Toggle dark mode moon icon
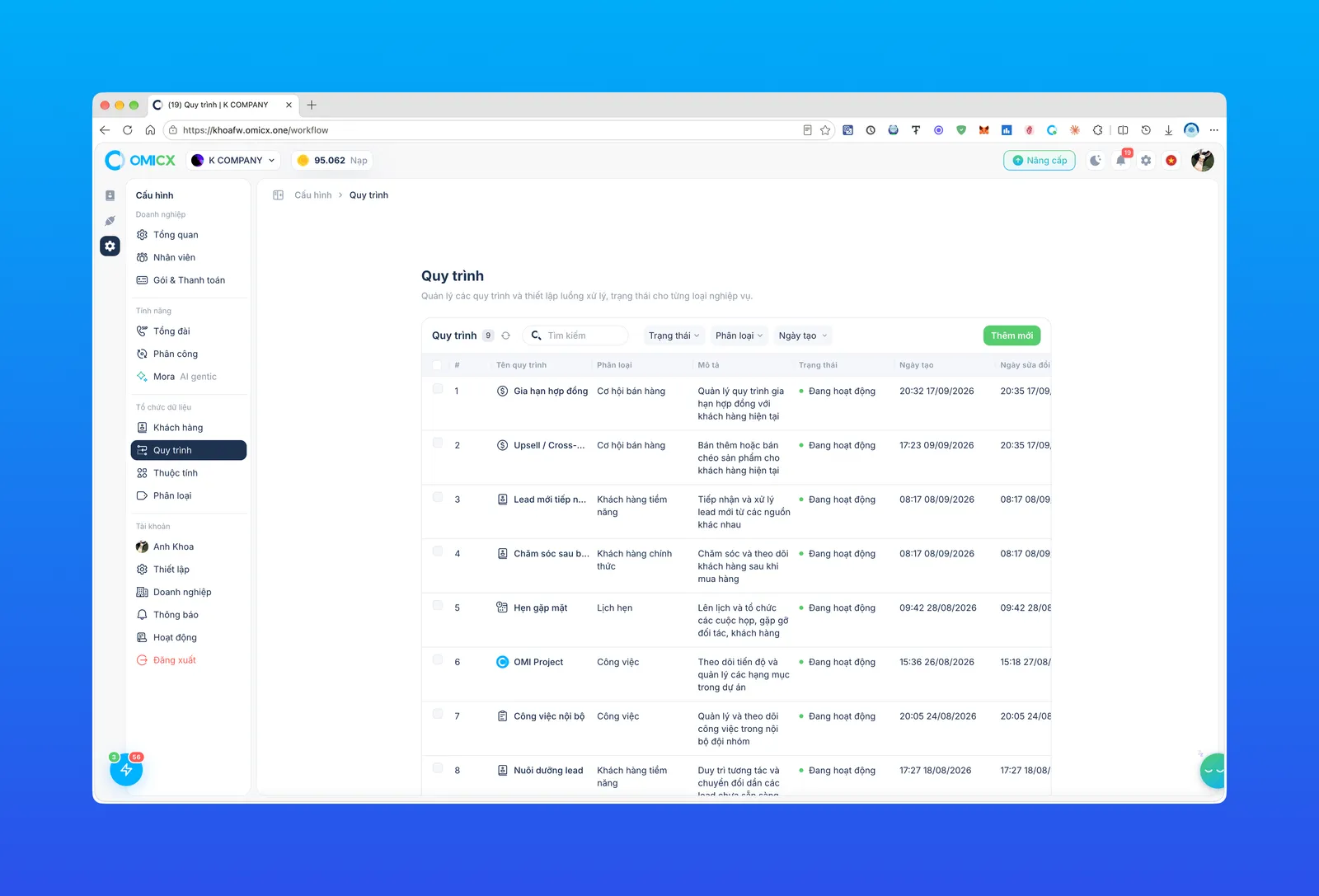The height and width of the screenshot is (896, 1319). (x=1095, y=161)
